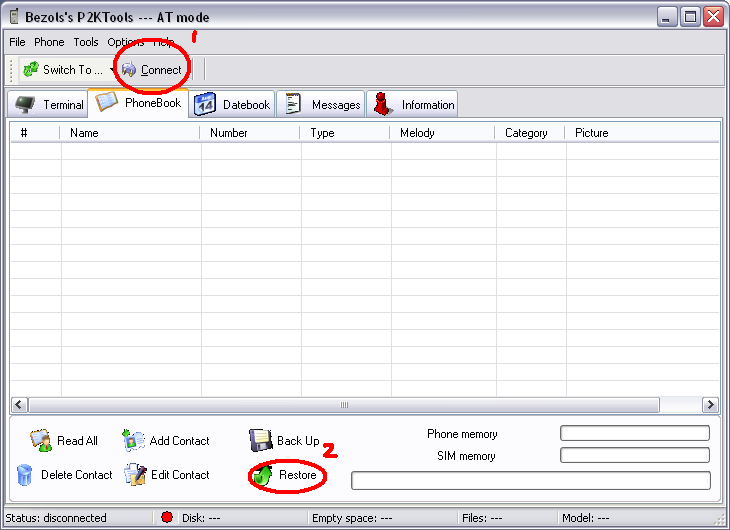Select the PhoneBook tab
Screen dimensions: 730x530
(x=138, y=102)
